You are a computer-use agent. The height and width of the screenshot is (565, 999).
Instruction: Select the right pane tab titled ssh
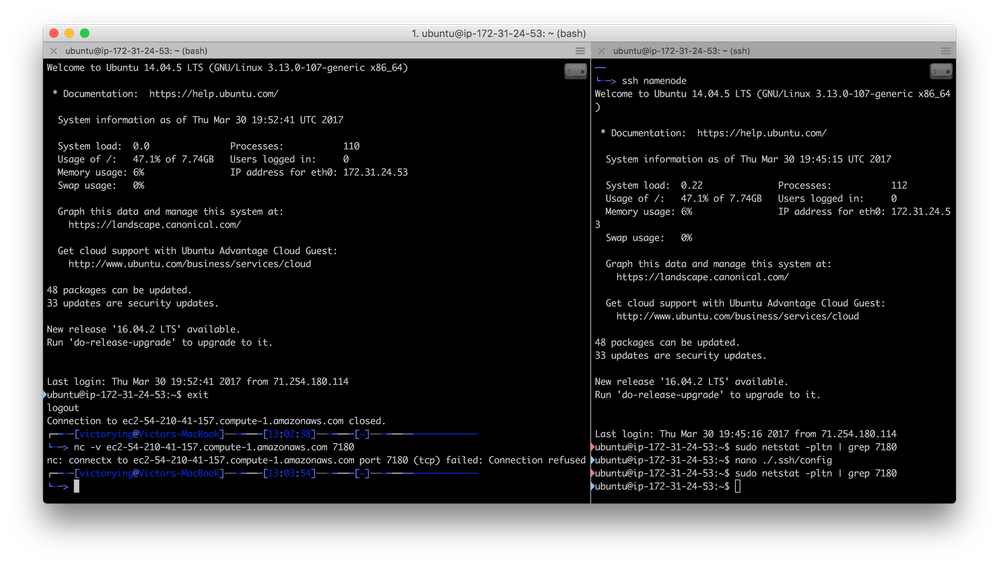[681, 51]
